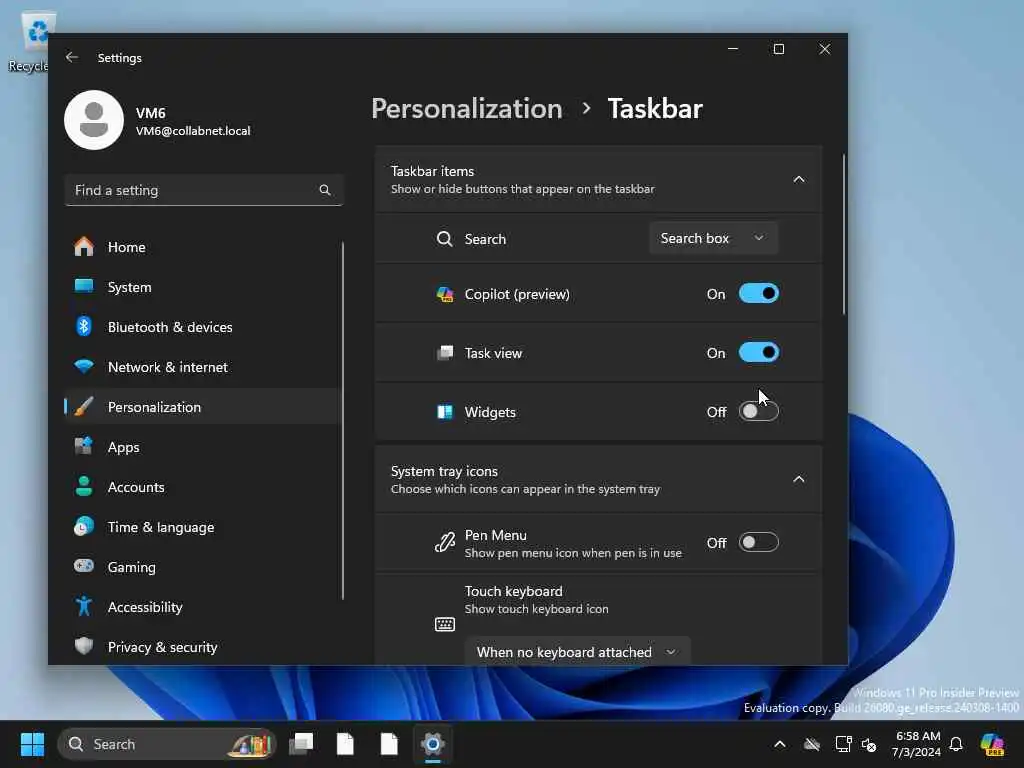This screenshot has width=1024, height=768.
Task: Enable the Pen Menu toggle
Action: tap(759, 542)
